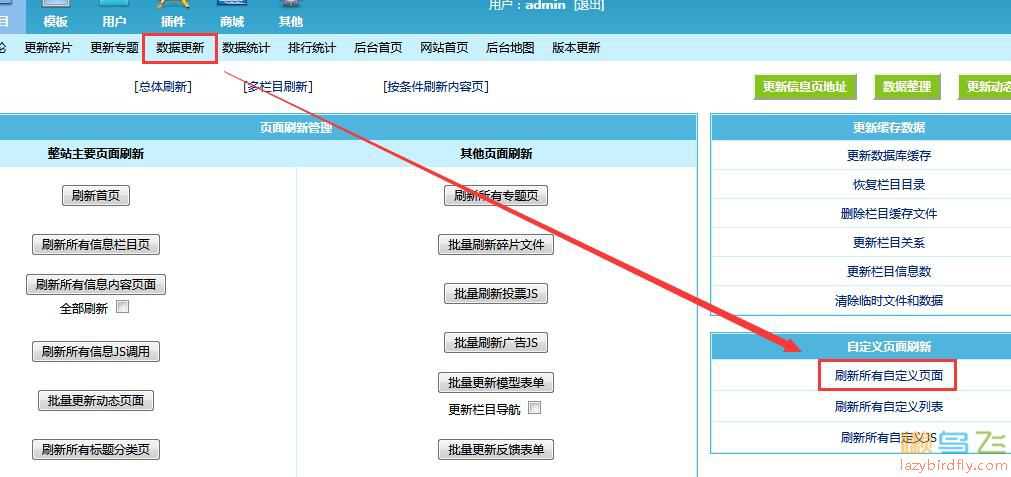Screen dimensions: 1011x477
Task: Select the 数据统计 submenu item
Action: point(246,48)
